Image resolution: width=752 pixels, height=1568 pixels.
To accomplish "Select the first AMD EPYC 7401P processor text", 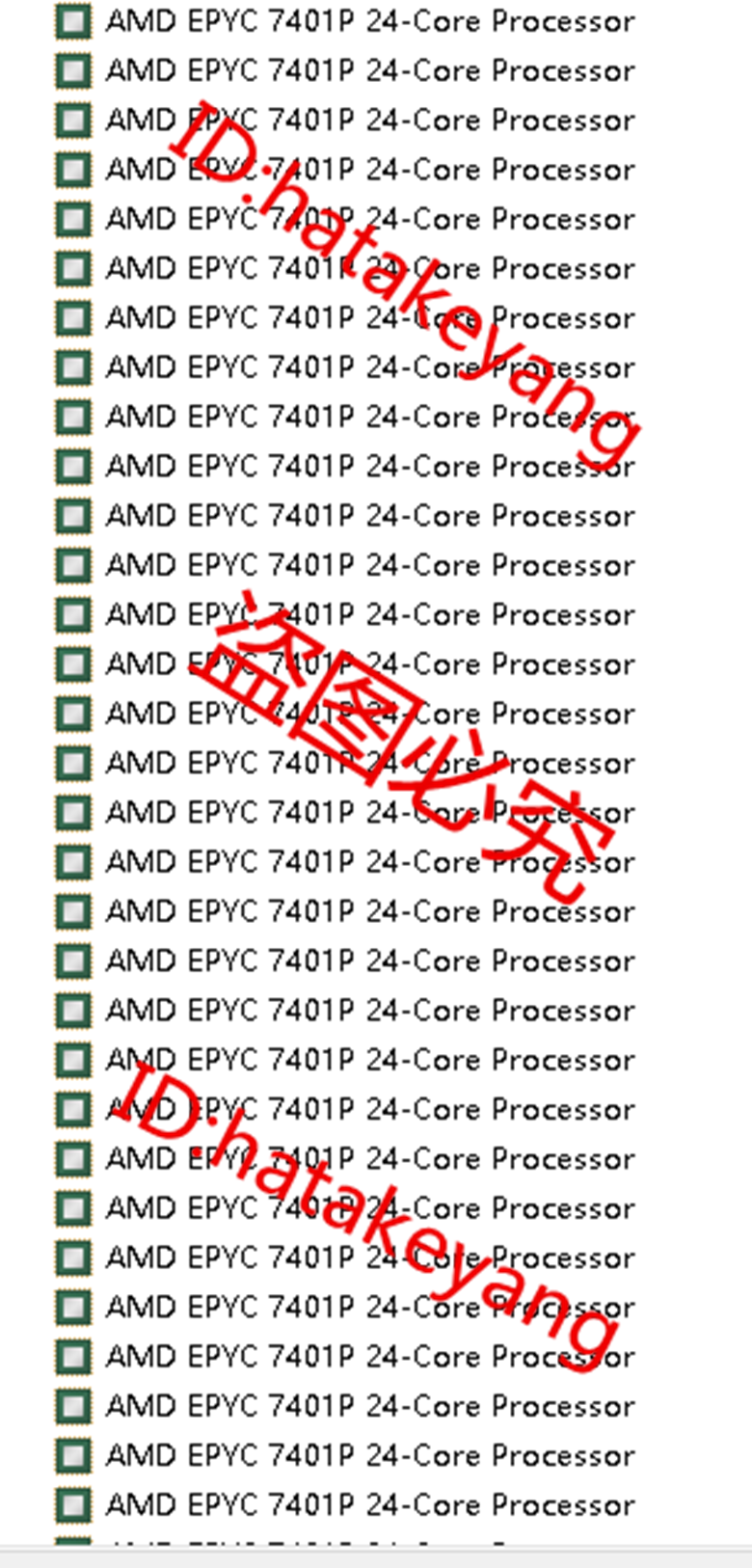I will (x=370, y=21).
